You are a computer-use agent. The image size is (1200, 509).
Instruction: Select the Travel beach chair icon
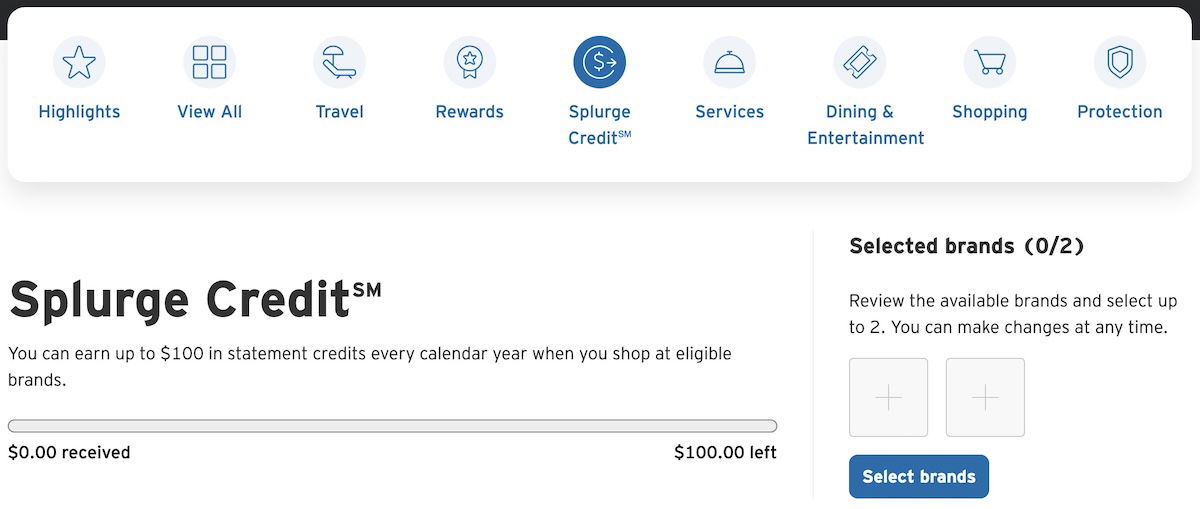(340, 62)
